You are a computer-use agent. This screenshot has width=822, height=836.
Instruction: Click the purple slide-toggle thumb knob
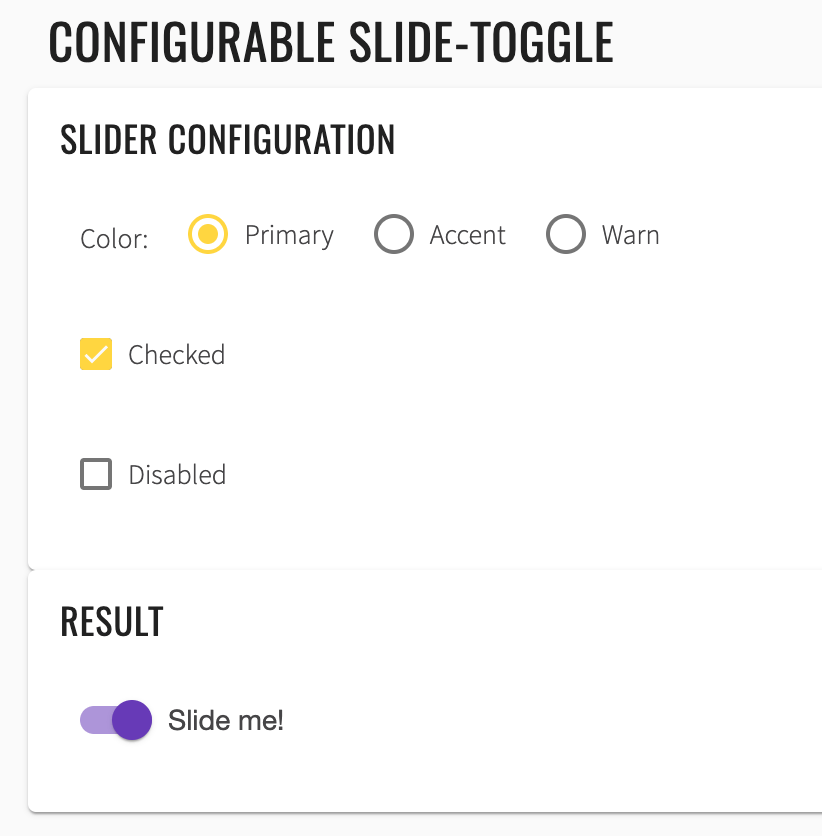pos(131,720)
